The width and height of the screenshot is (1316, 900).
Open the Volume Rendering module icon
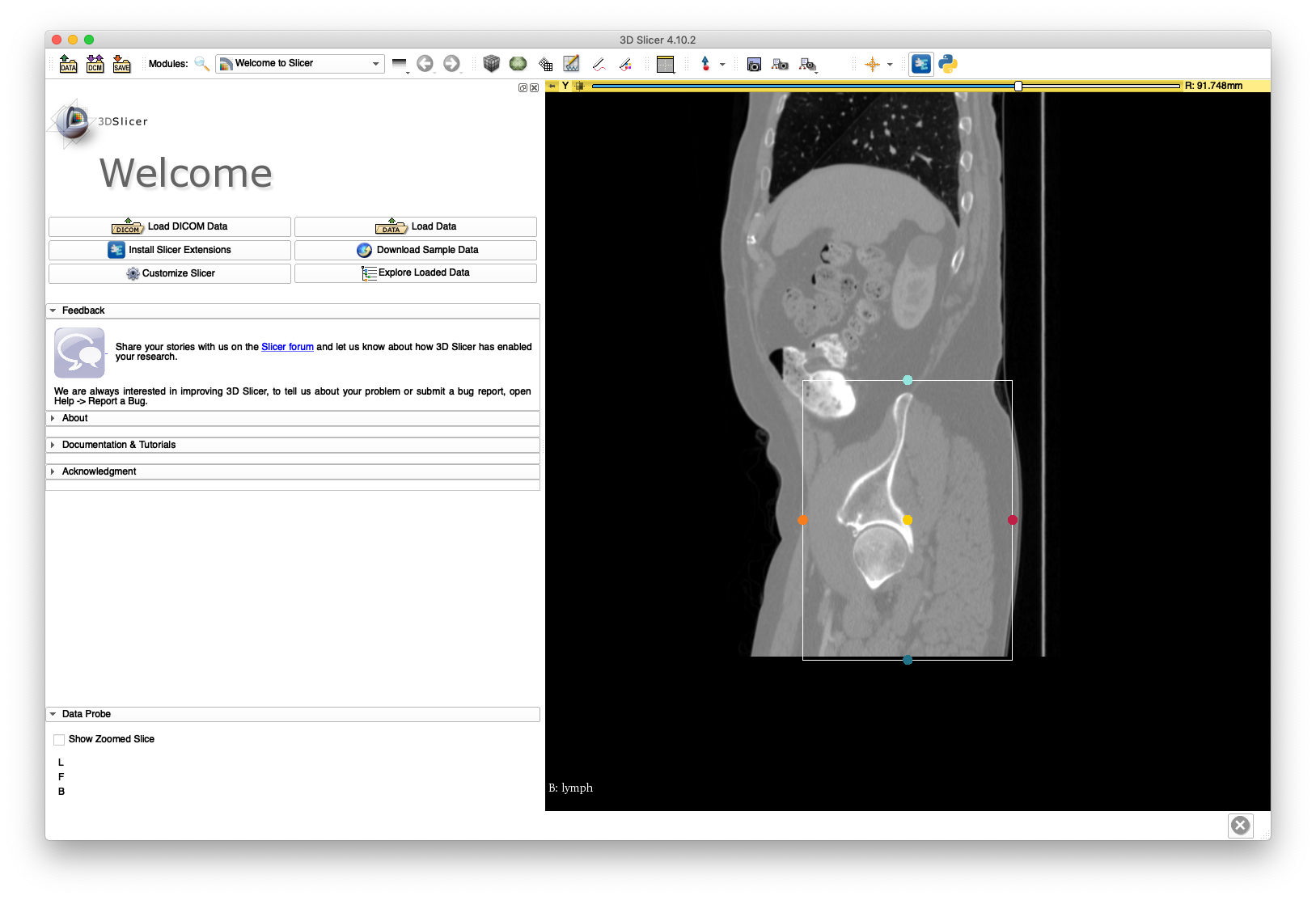click(x=518, y=64)
